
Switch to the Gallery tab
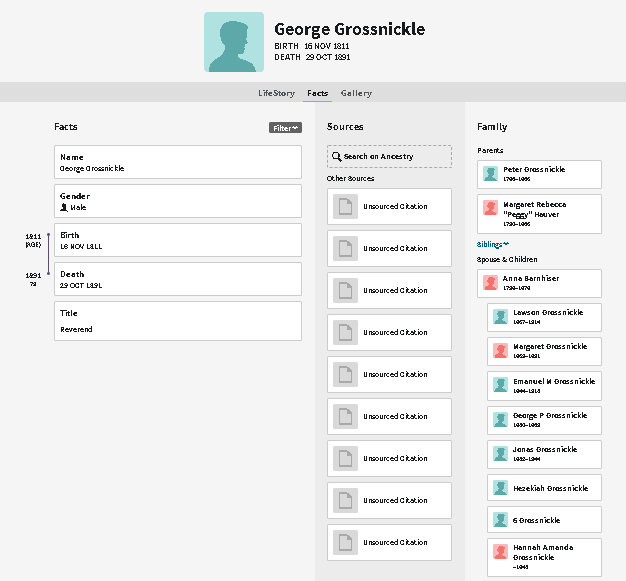[x=356, y=93]
